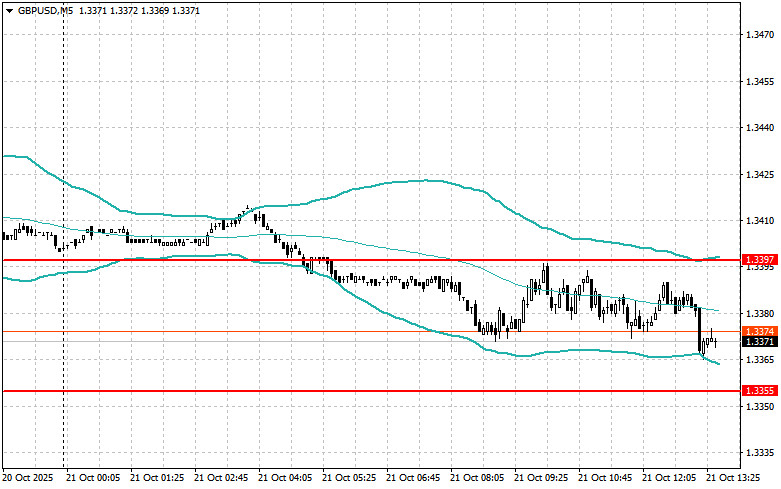Viewport: 781px width, 489px height.
Task: Click the 21 Oct 12:05 time label
Action: [x=669, y=478]
